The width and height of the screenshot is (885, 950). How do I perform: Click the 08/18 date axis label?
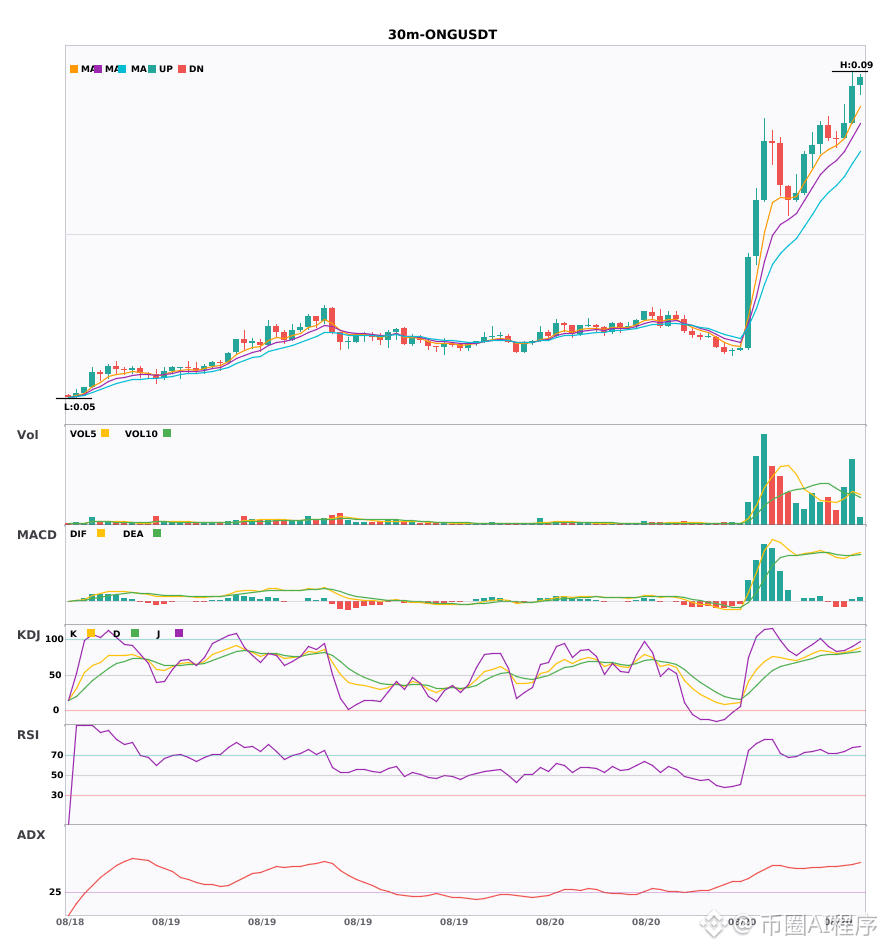(x=70, y=922)
